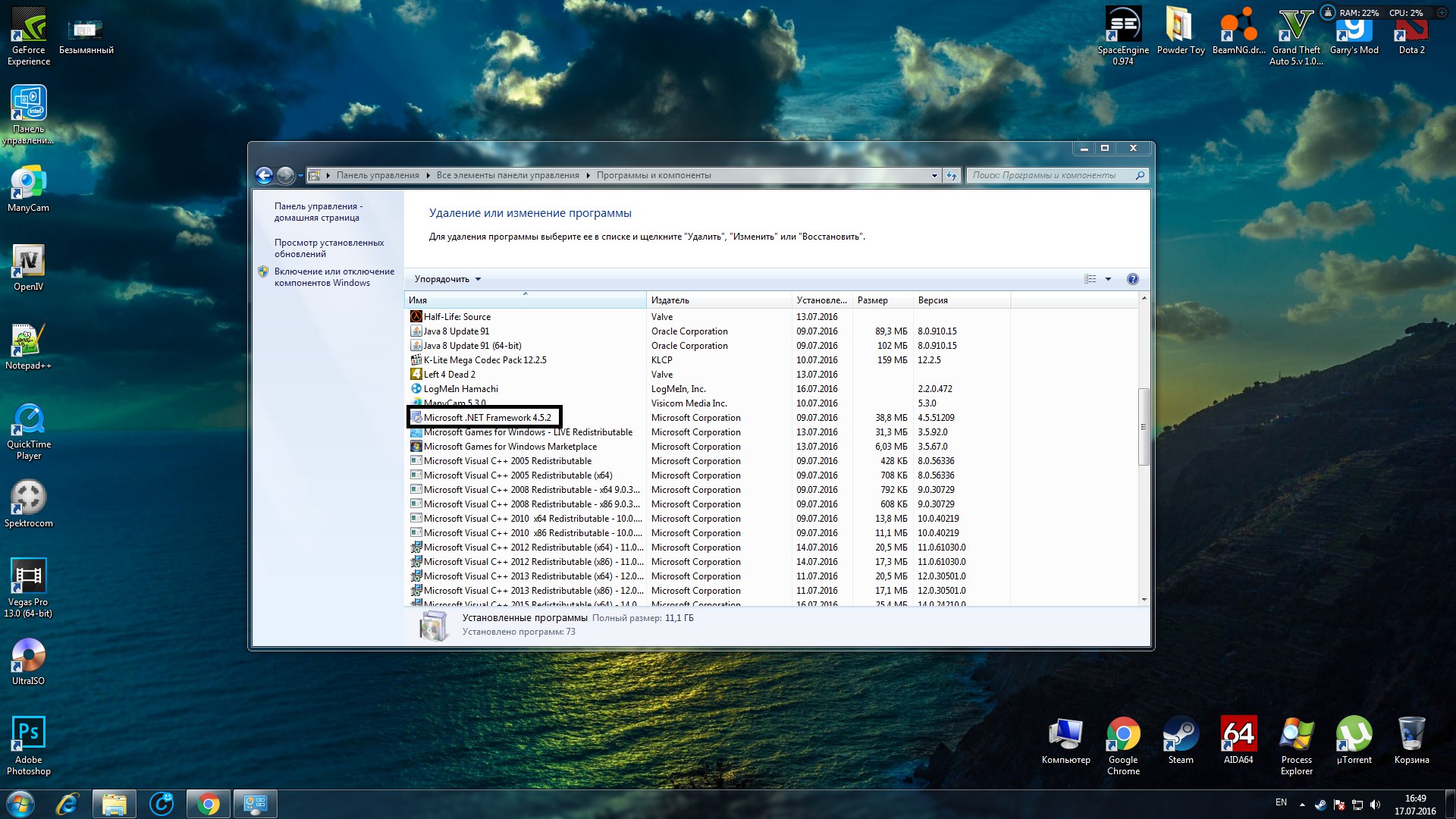Open the Компьютер desktop icon
Viewport: 1456px width, 819px height.
pos(1065,740)
